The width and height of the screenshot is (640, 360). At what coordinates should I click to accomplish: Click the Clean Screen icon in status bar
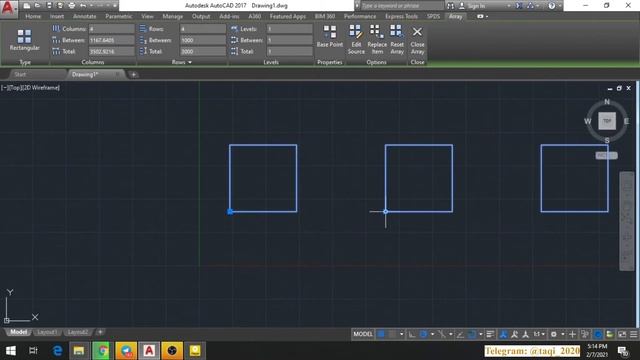click(x=622, y=334)
